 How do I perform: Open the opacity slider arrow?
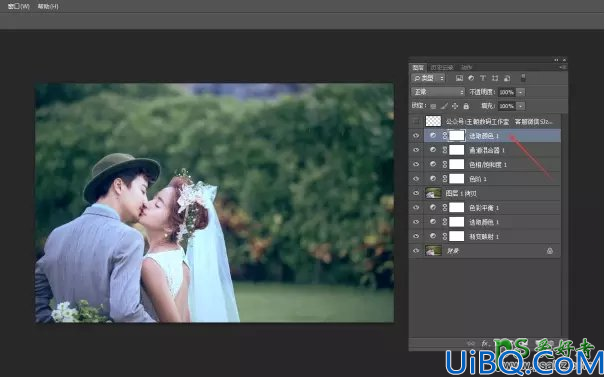521,92
